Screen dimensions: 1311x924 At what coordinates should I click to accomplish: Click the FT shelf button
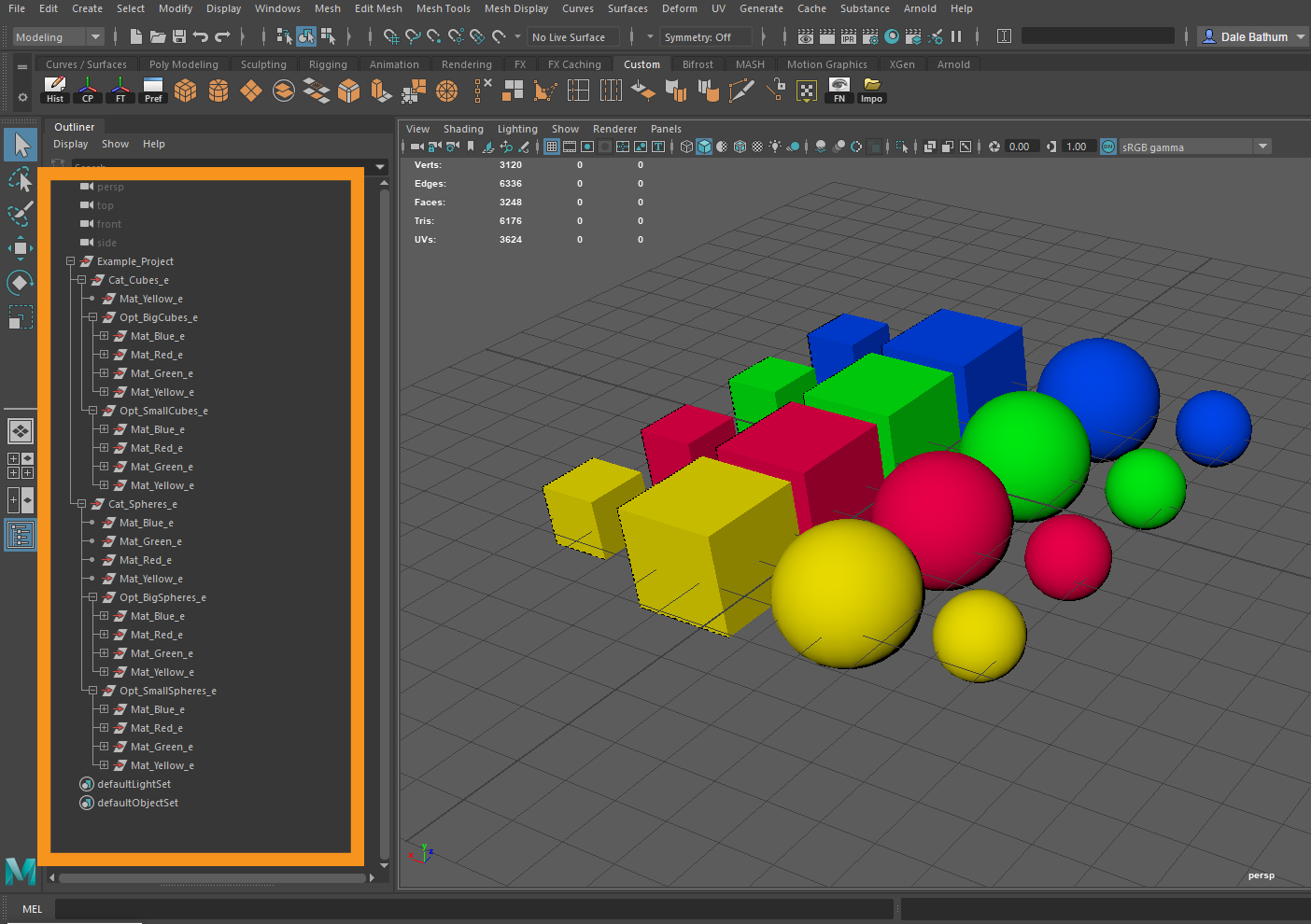pos(120,90)
